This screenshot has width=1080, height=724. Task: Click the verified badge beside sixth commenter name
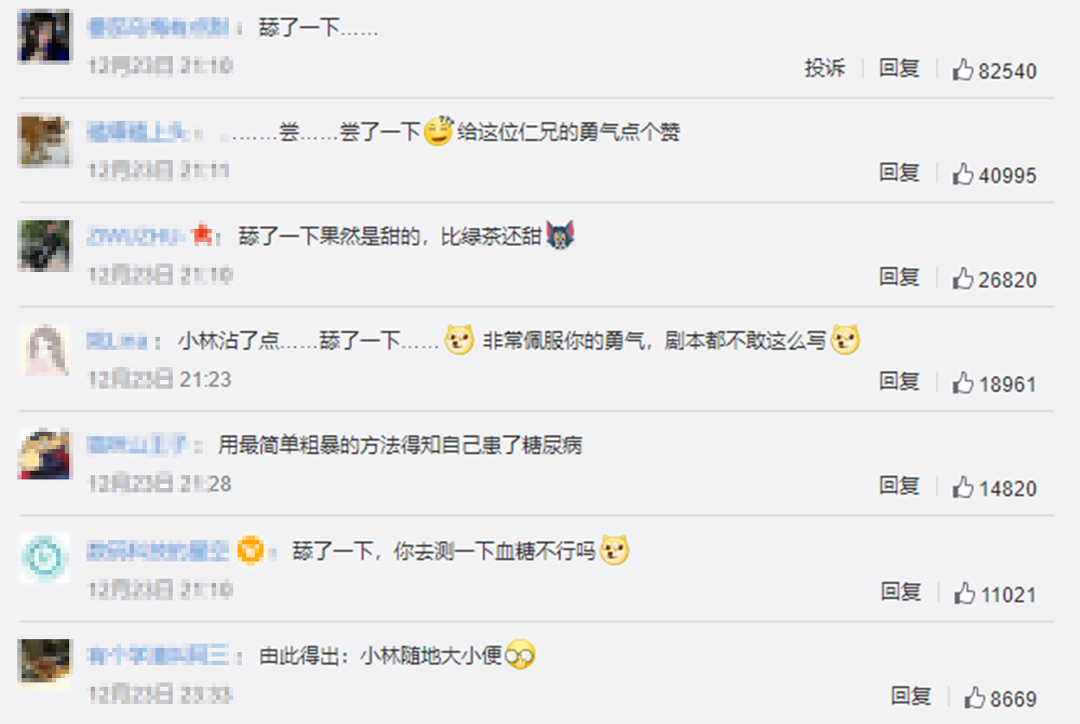click(250, 550)
